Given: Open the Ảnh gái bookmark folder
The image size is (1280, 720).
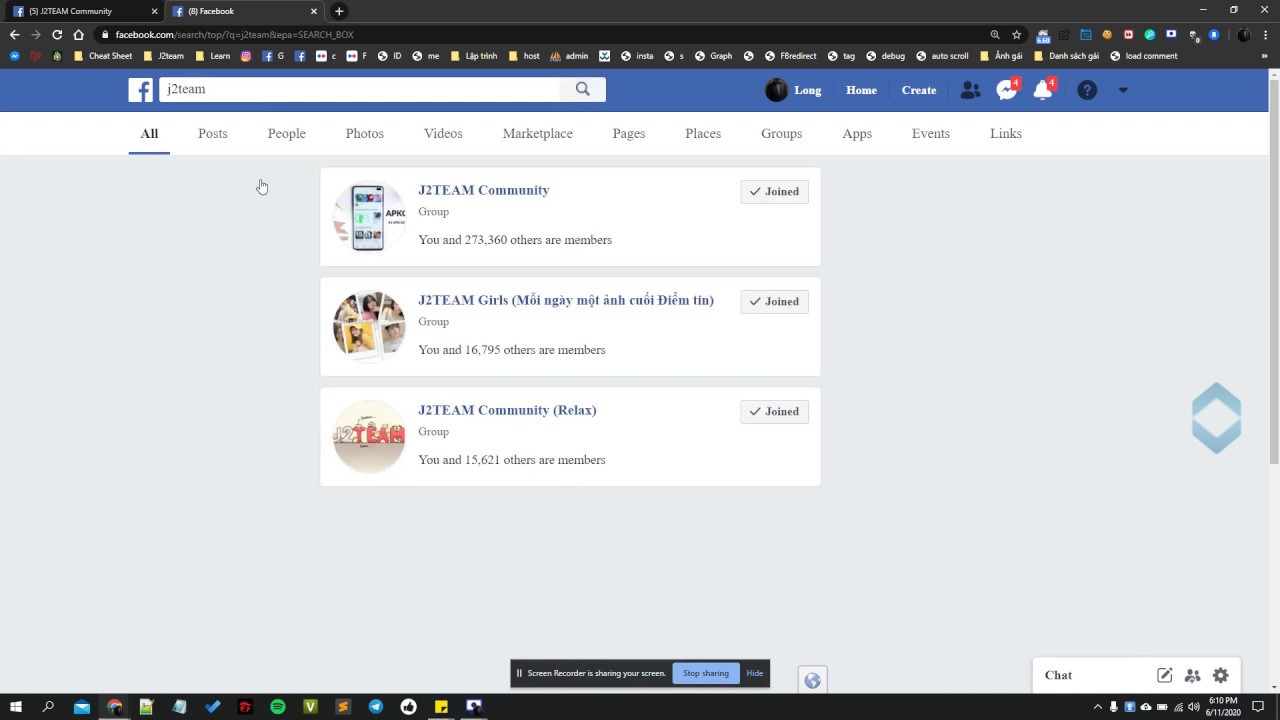Looking at the screenshot, I should [x=1001, y=56].
